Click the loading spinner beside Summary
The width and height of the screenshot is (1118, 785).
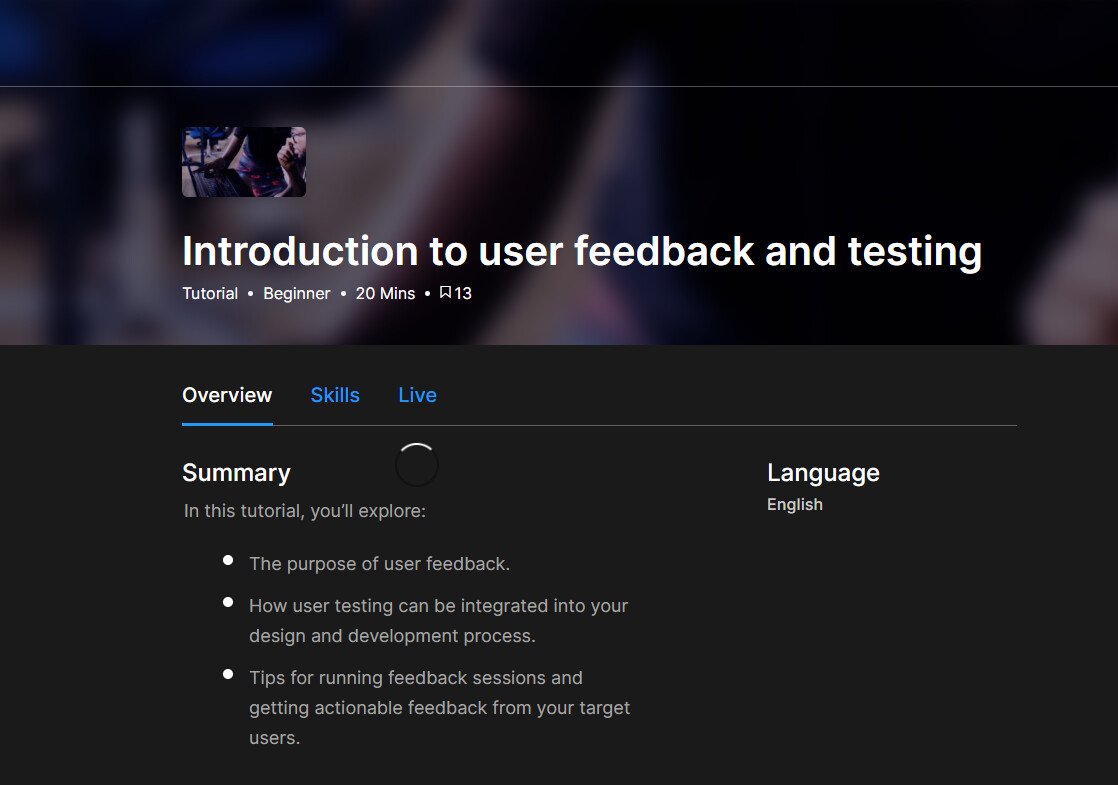click(x=417, y=465)
